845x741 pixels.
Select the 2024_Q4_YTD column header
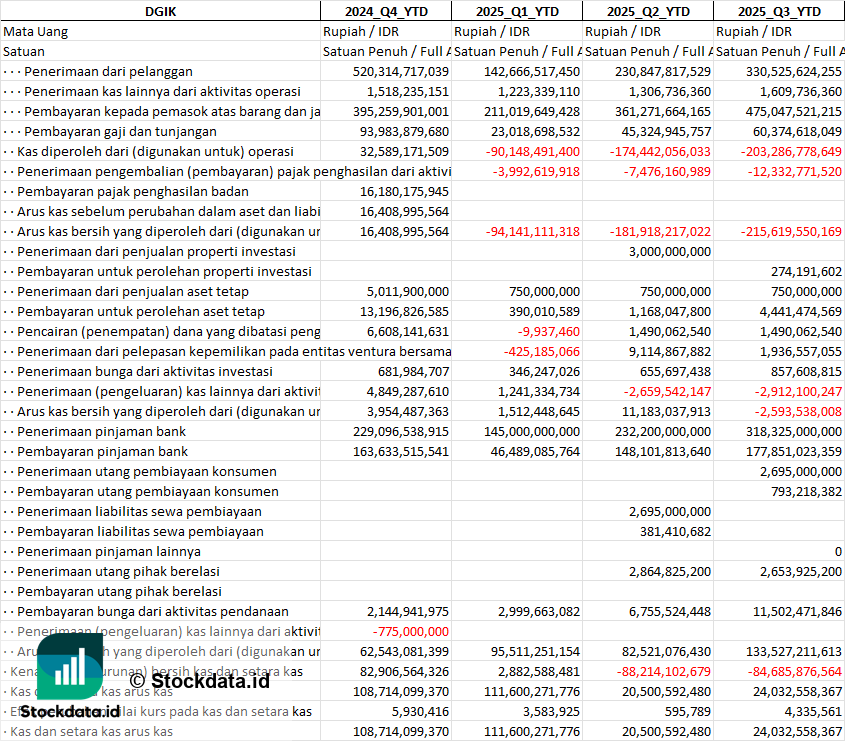pos(385,11)
